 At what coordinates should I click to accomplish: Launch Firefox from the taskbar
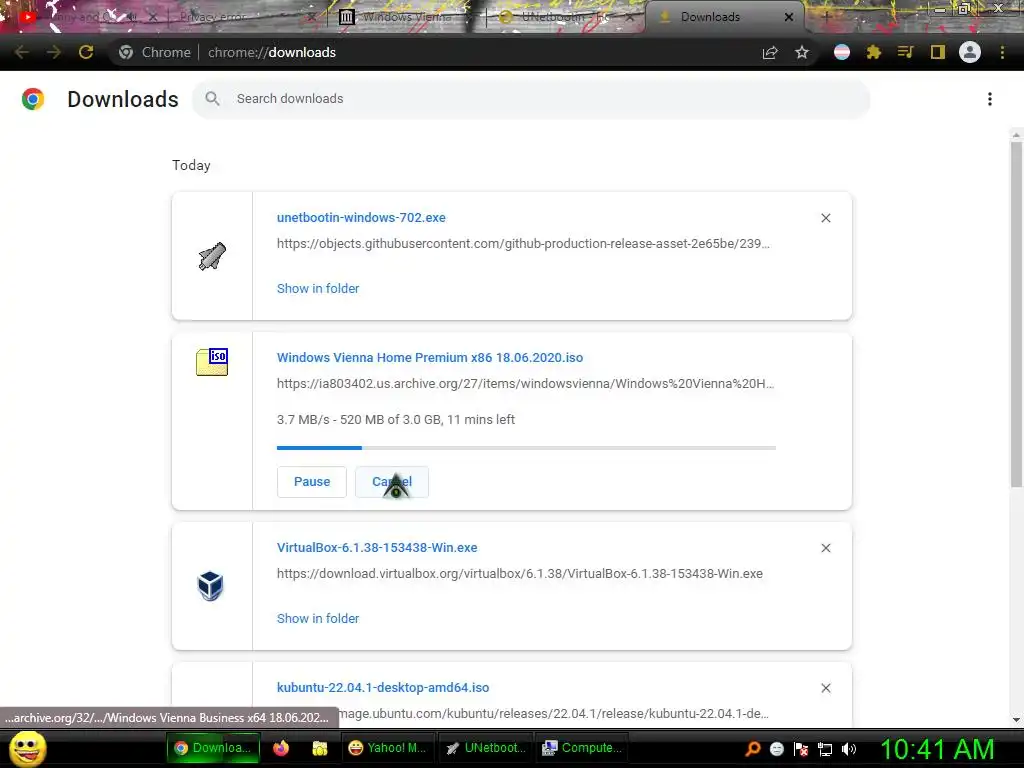[x=281, y=748]
